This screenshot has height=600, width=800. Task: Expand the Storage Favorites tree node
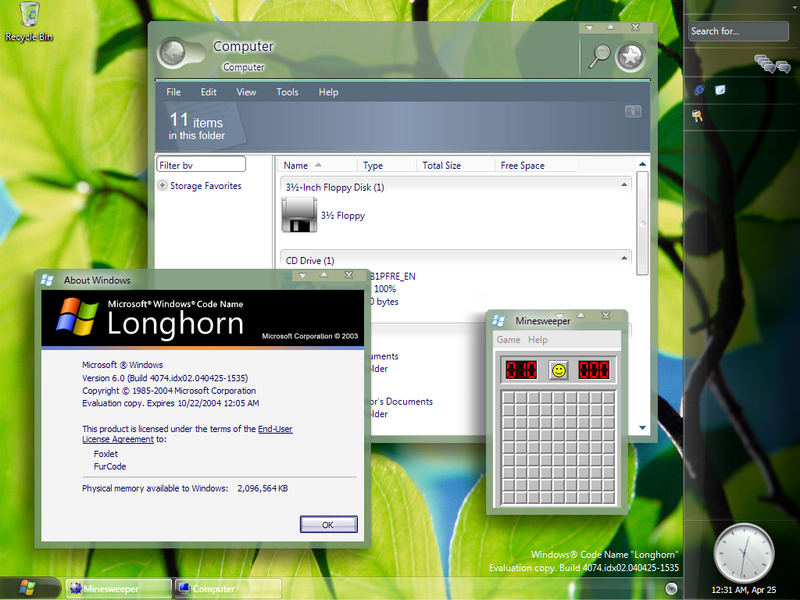point(162,185)
